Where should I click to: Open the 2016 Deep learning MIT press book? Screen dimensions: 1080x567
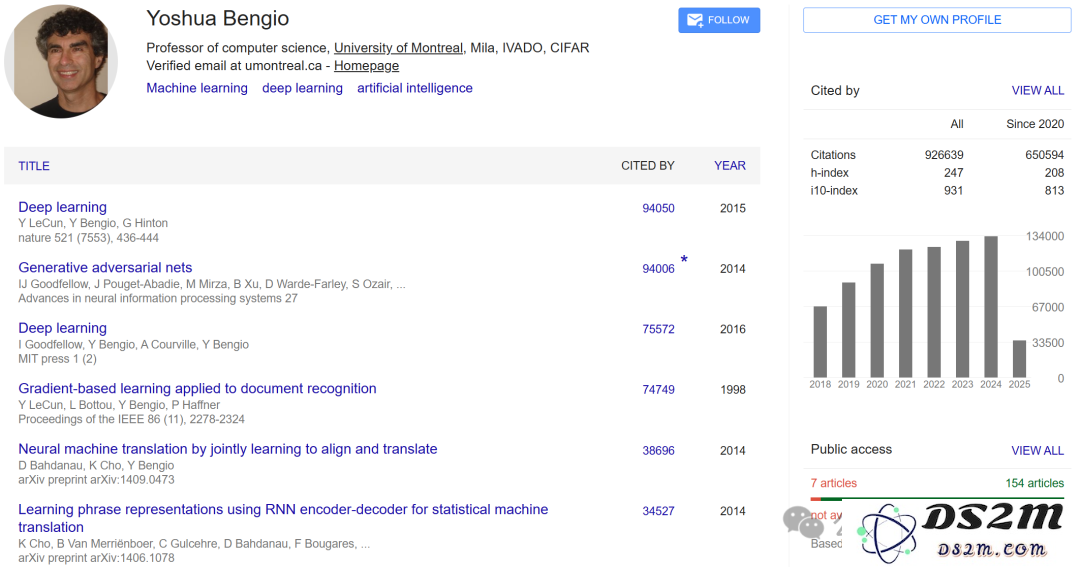pos(63,328)
